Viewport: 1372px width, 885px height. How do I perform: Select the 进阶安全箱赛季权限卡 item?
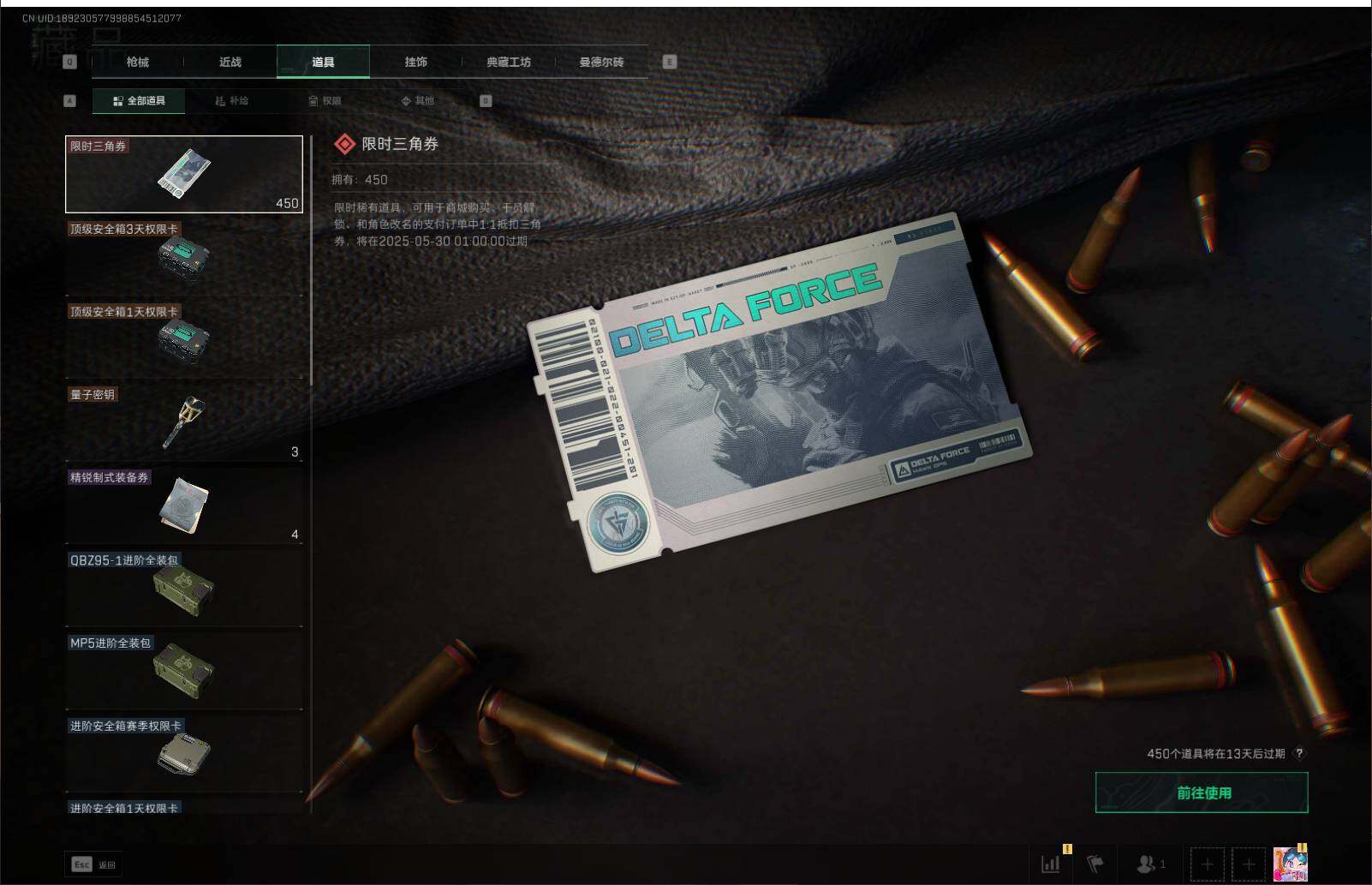coord(184,754)
